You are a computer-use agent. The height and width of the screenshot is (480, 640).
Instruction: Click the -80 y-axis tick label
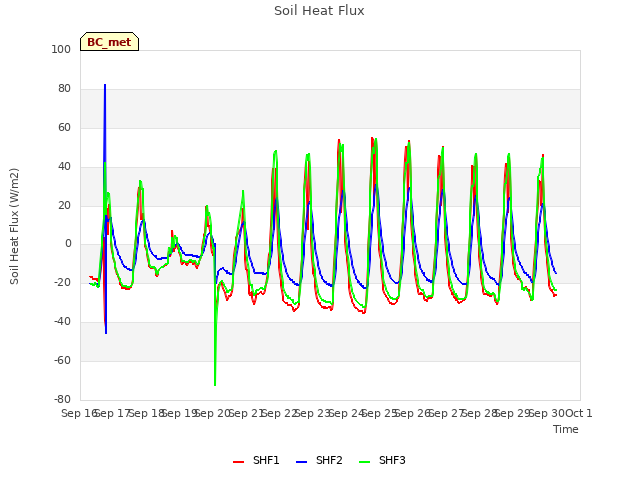(x=62, y=399)
